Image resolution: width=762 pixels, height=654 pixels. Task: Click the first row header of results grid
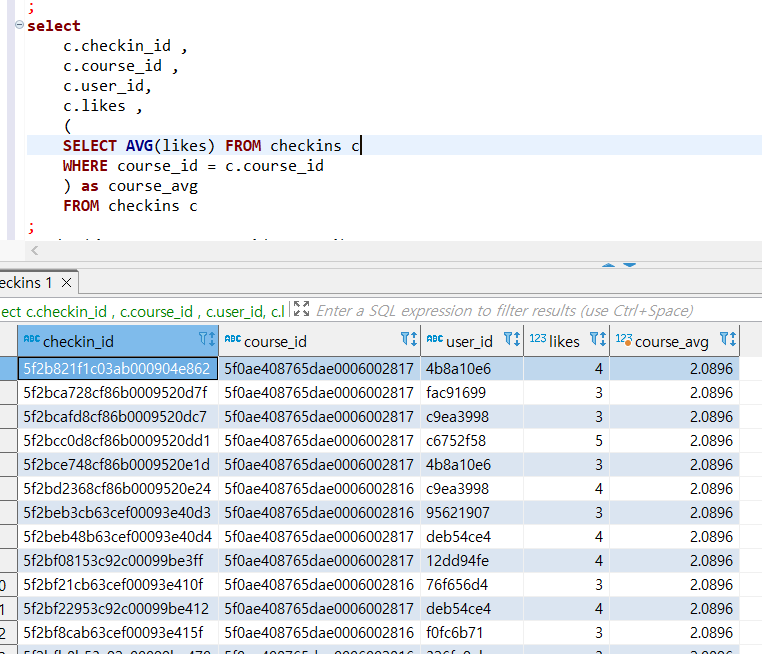click(x=8, y=369)
